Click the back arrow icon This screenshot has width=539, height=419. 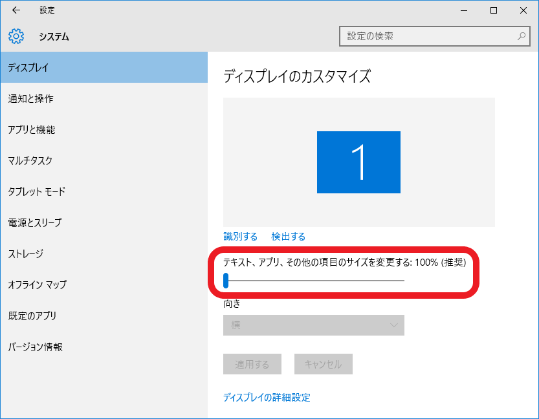pos(16,10)
